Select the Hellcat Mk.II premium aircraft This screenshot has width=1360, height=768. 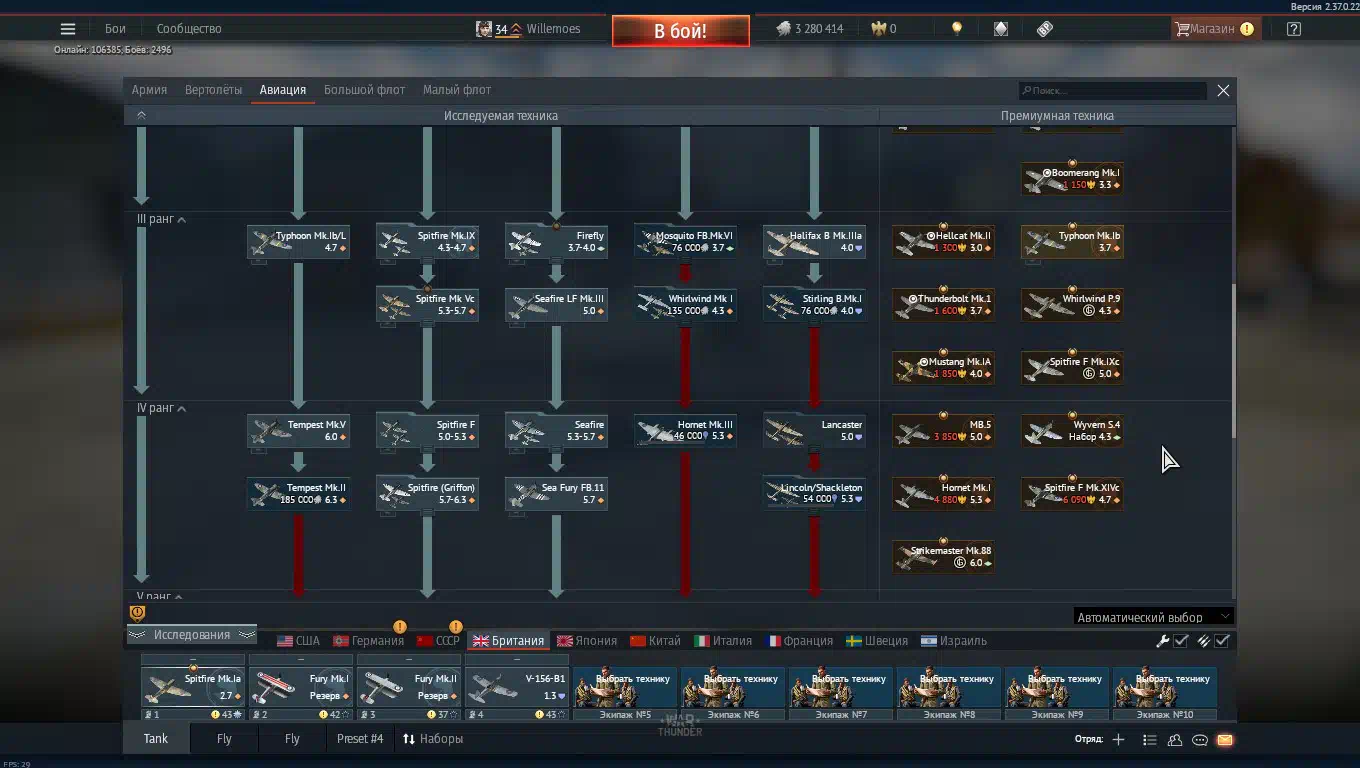[944, 242]
